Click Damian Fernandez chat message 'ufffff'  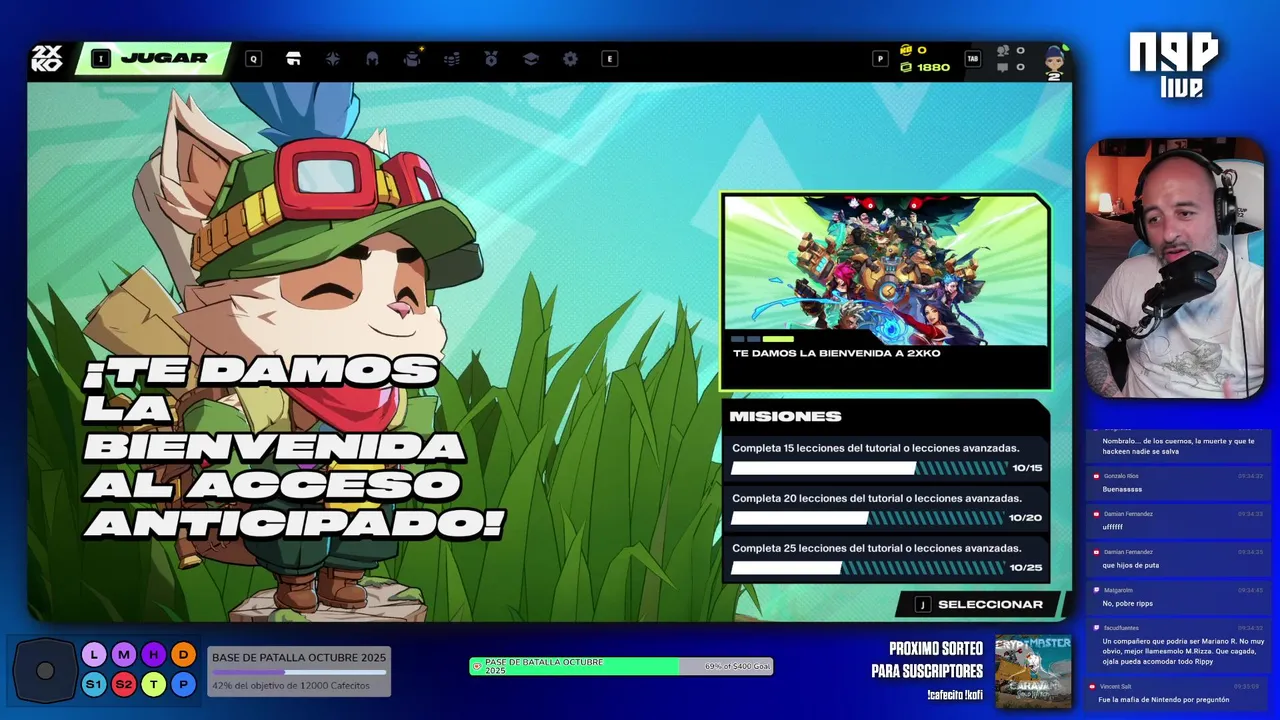click(1178, 520)
